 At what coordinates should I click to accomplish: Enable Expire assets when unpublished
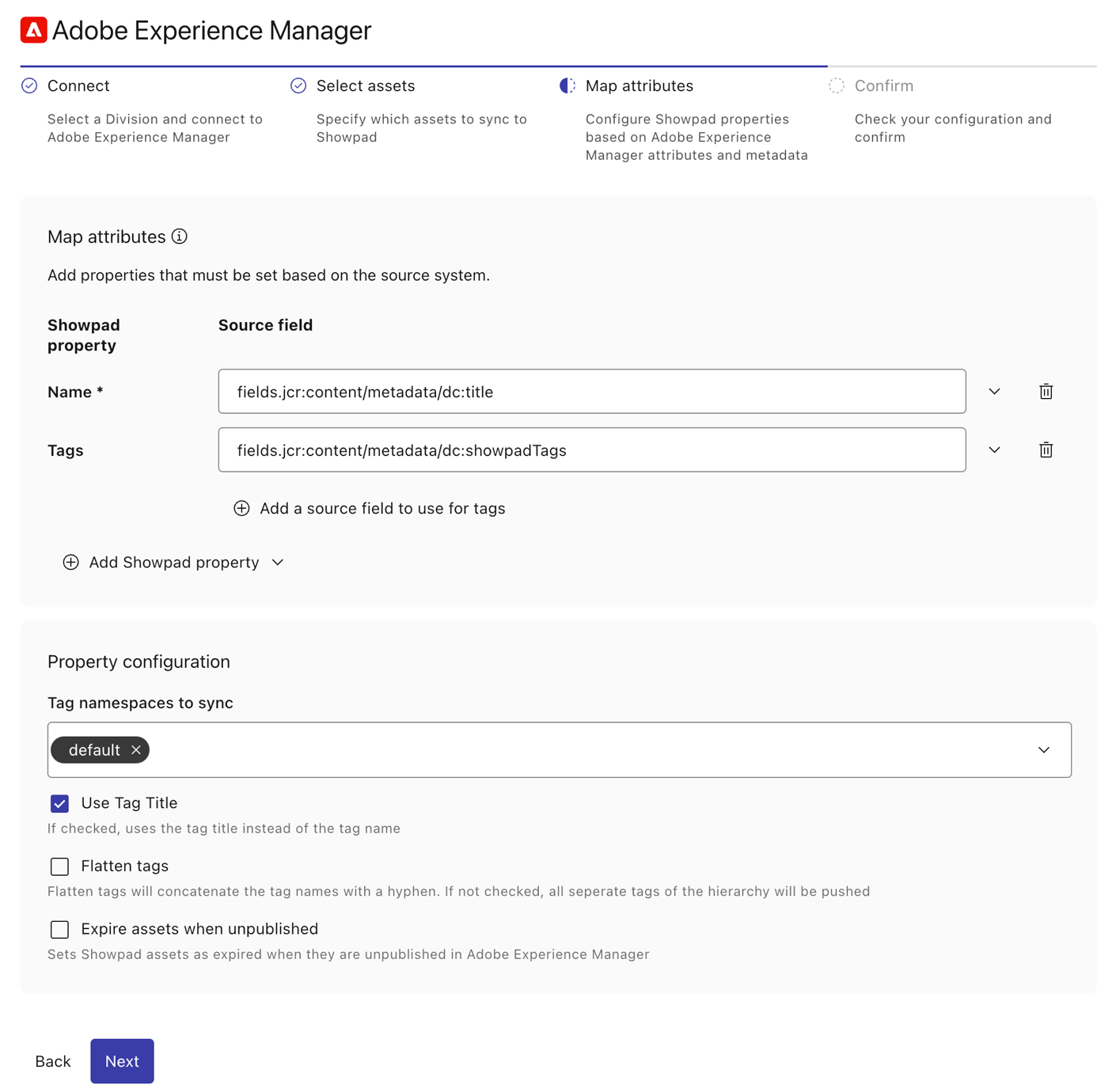coord(59,929)
